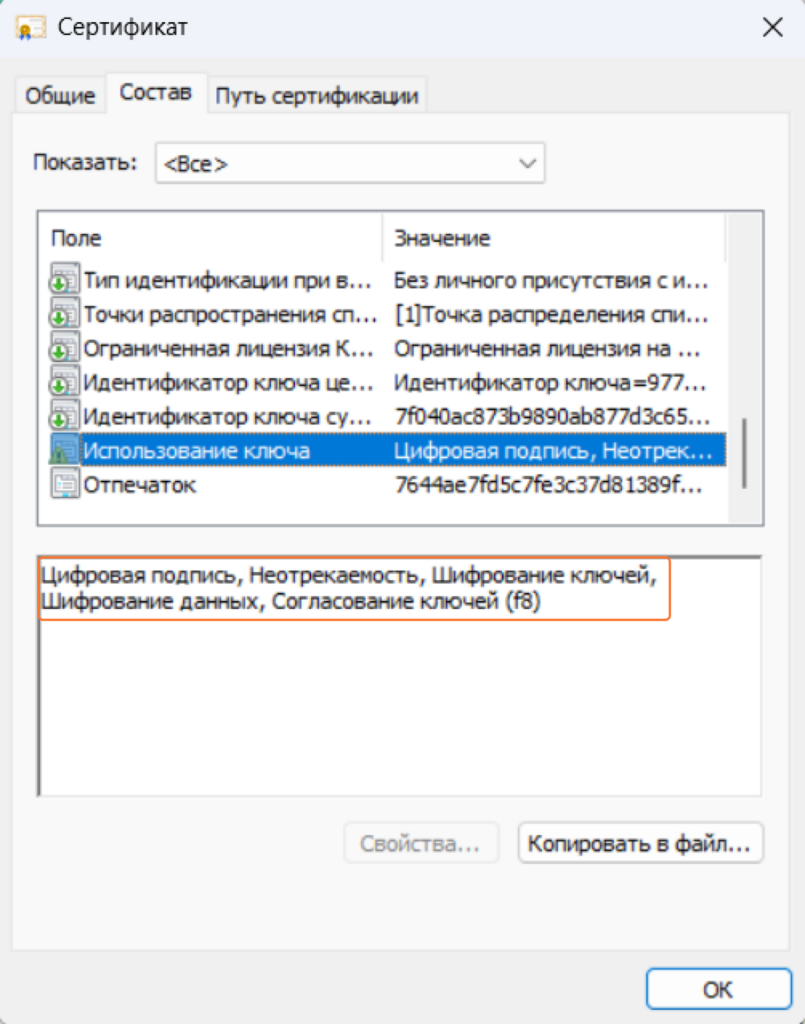Viewport: 805px width, 1024px height.
Task: Click the Идентификатор ключа це… row icon
Action: (x=65, y=382)
